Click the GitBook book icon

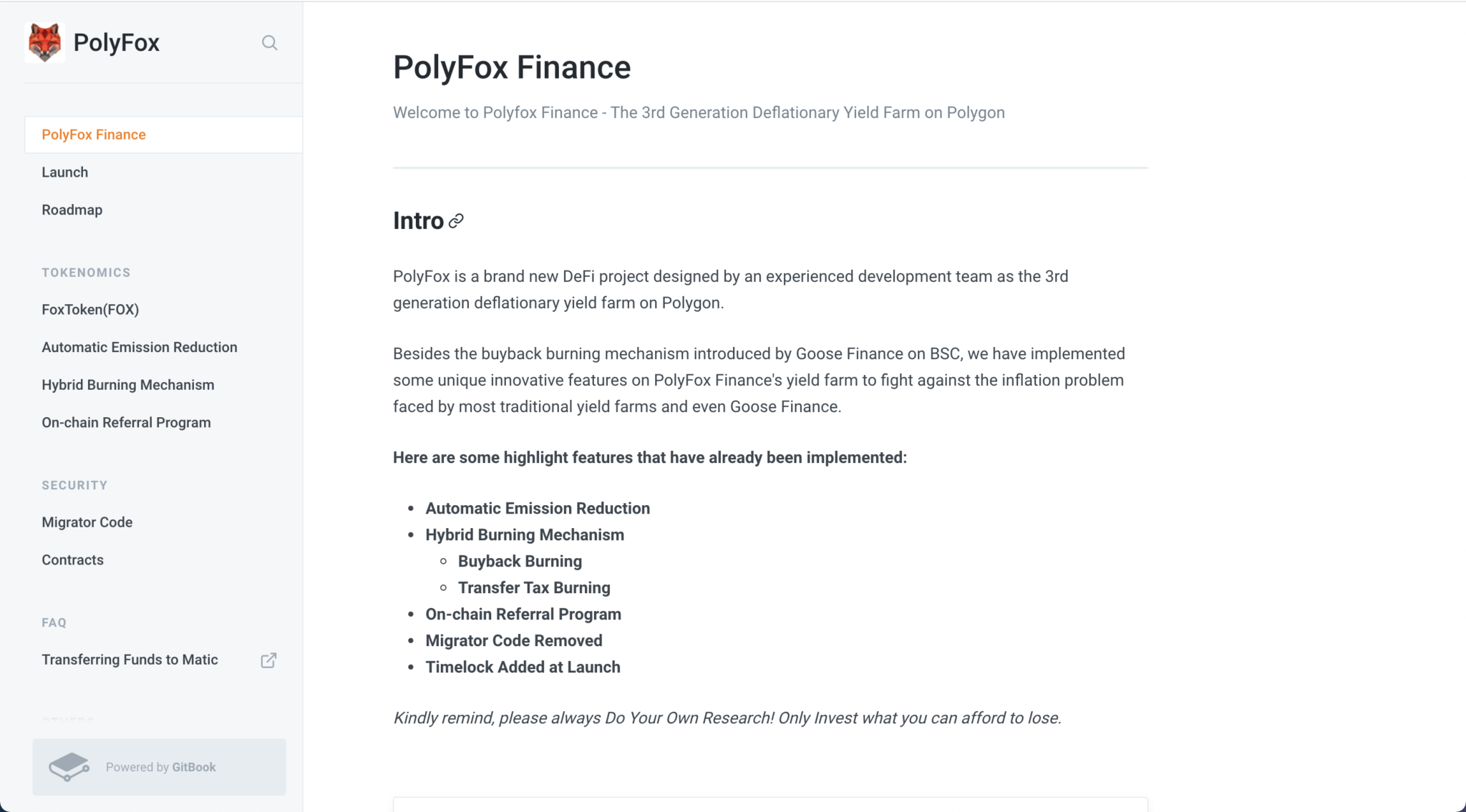tap(69, 766)
